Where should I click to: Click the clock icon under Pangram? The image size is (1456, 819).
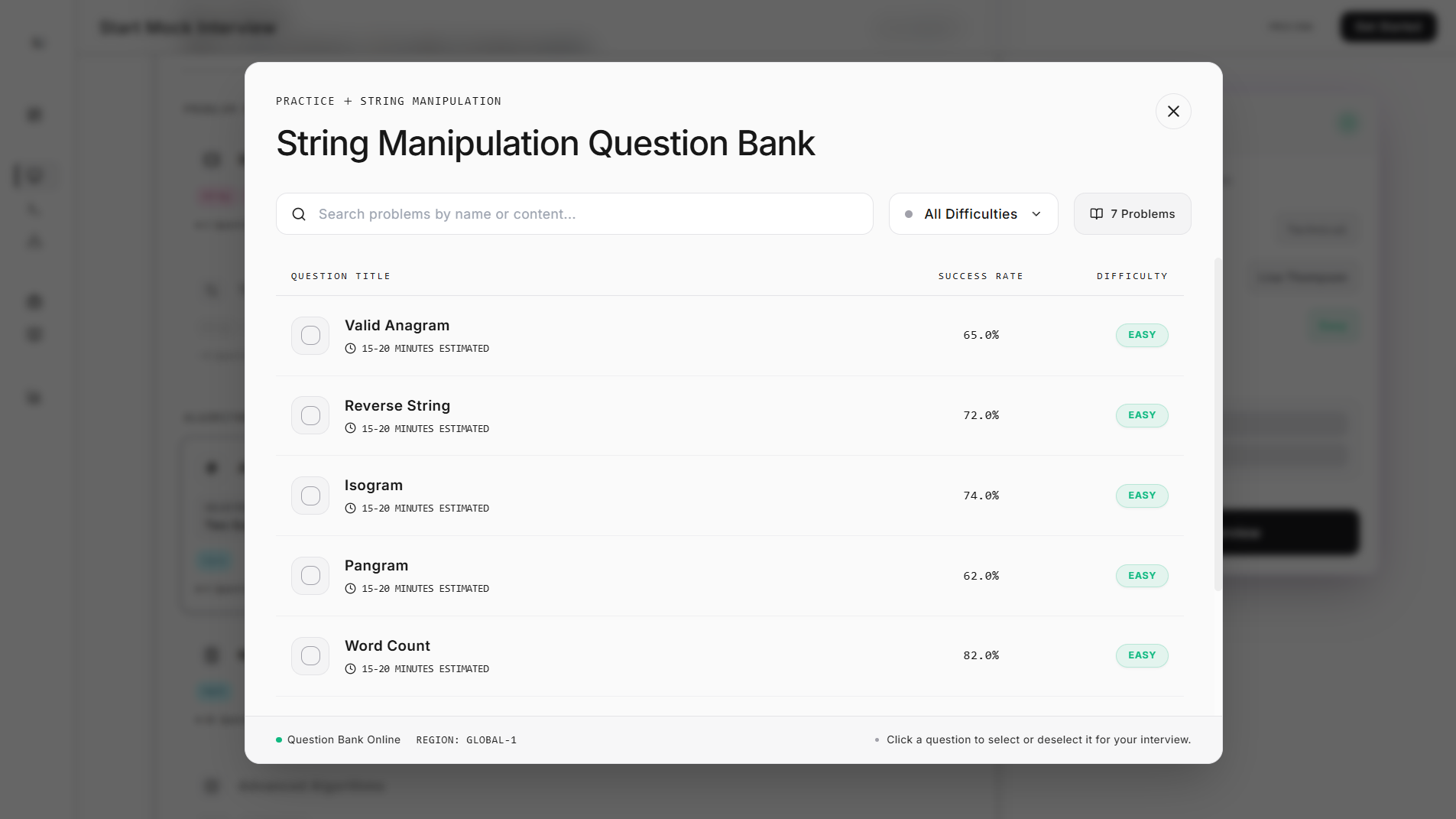tap(350, 589)
